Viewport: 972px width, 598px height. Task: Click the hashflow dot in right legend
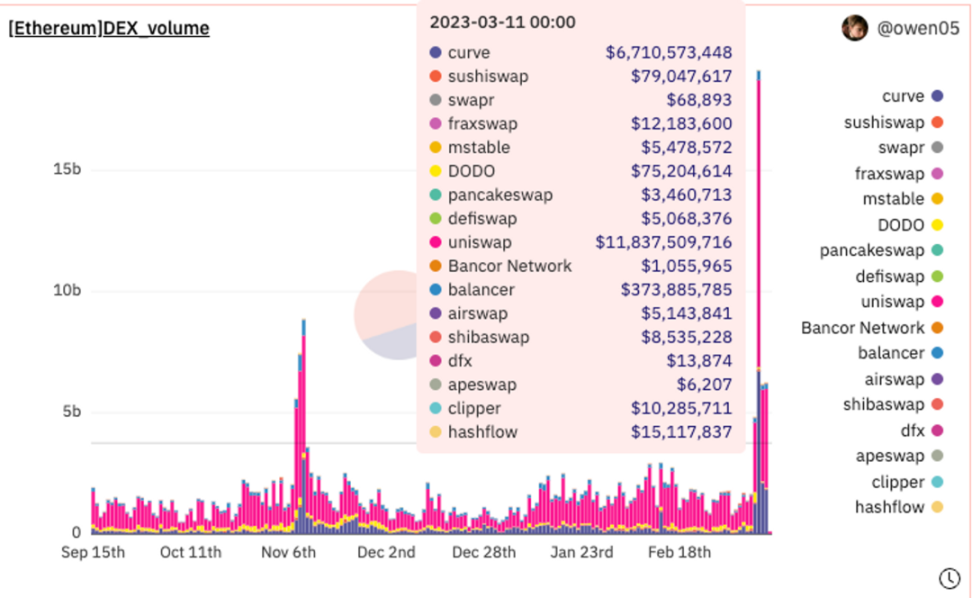[x=937, y=507]
